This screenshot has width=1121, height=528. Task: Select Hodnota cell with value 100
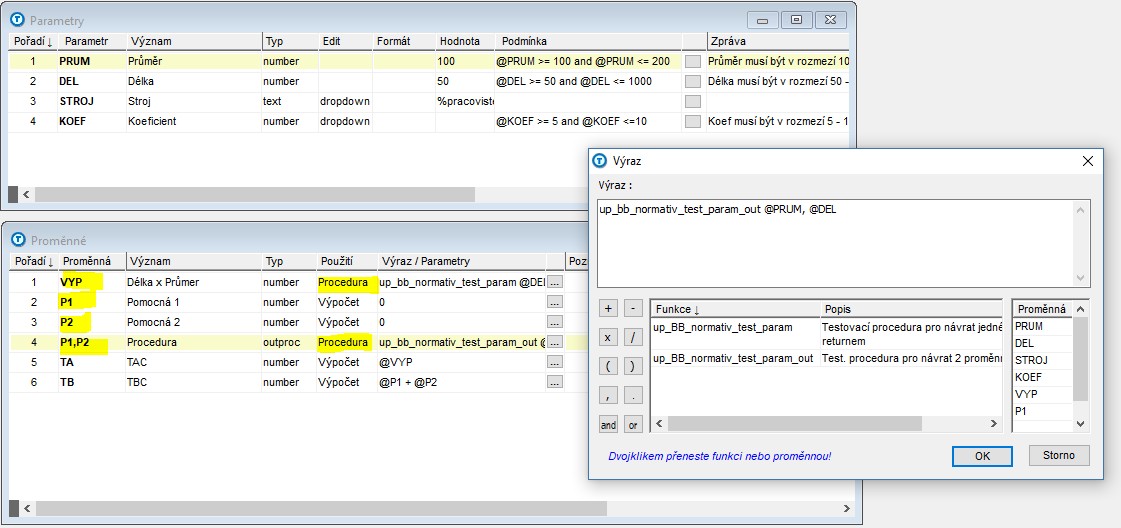click(x=465, y=61)
